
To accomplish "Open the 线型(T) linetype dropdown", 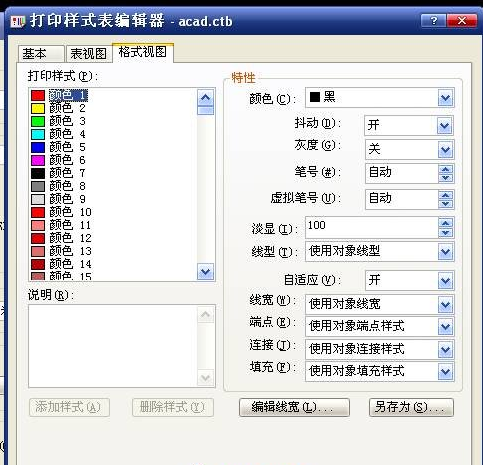I will pyautogui.click(x=446, y=252).
